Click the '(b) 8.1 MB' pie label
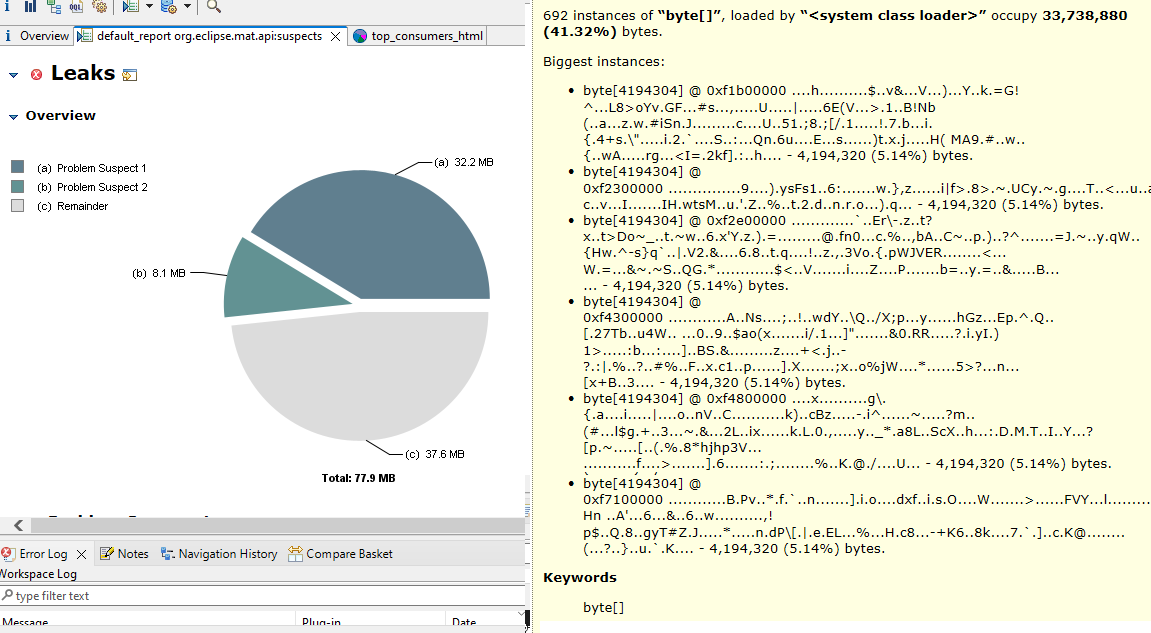 tap(159, 273)
